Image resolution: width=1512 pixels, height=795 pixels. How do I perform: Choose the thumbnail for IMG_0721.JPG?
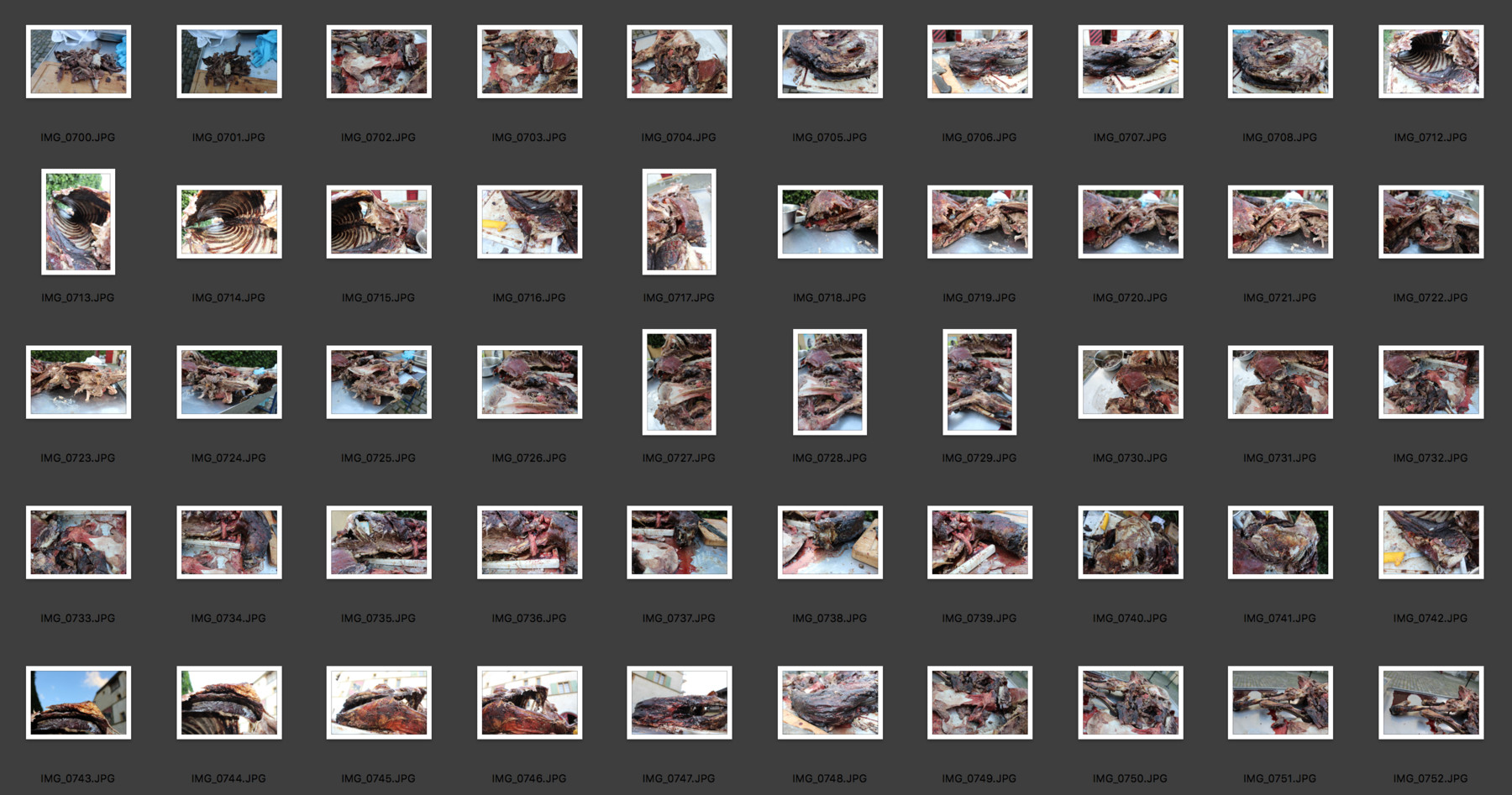(x=1280, y=222)
